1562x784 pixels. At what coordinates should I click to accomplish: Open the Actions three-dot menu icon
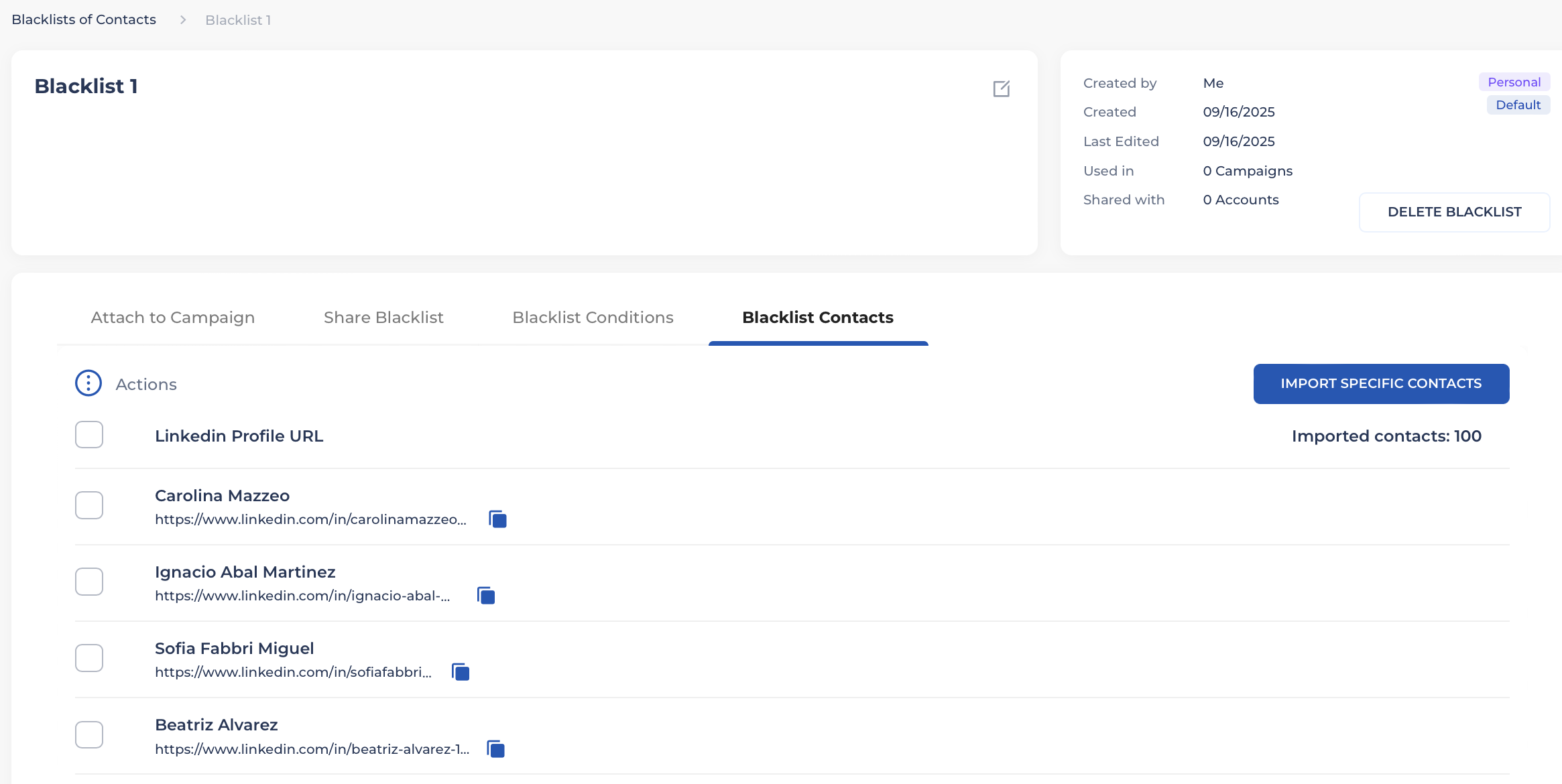point(88,383)
